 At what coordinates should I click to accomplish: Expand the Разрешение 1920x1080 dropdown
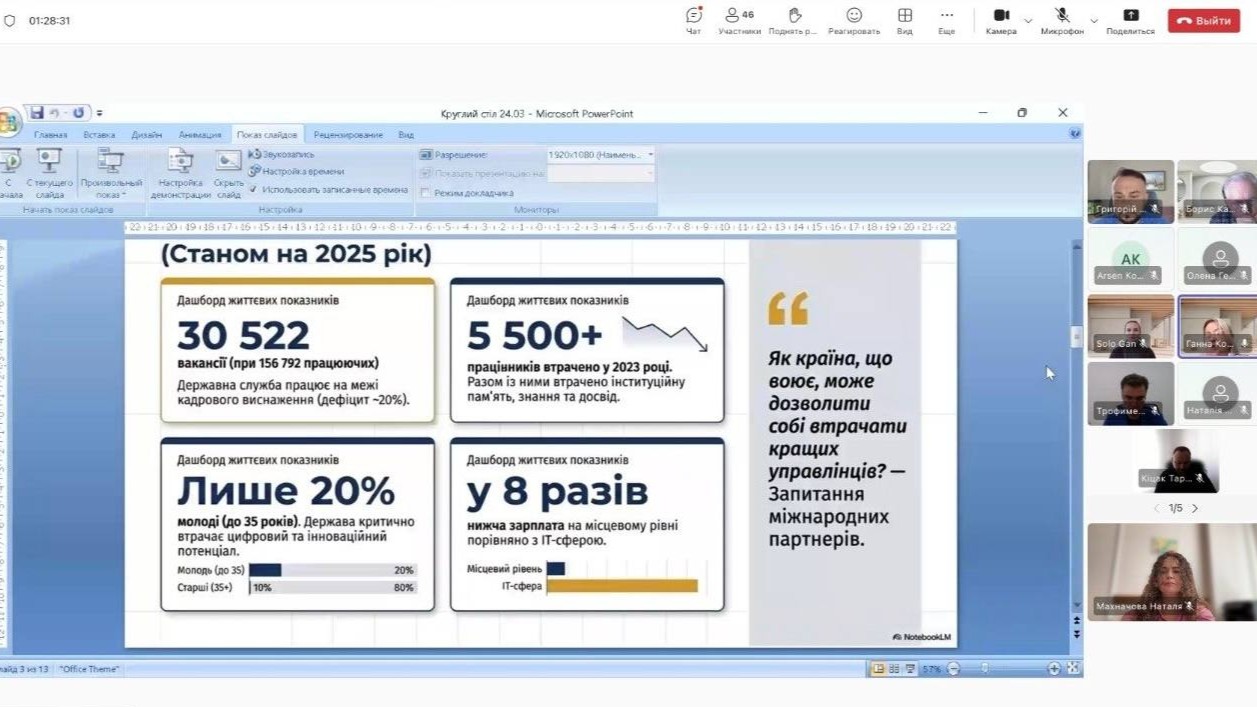tap(650, 155)
